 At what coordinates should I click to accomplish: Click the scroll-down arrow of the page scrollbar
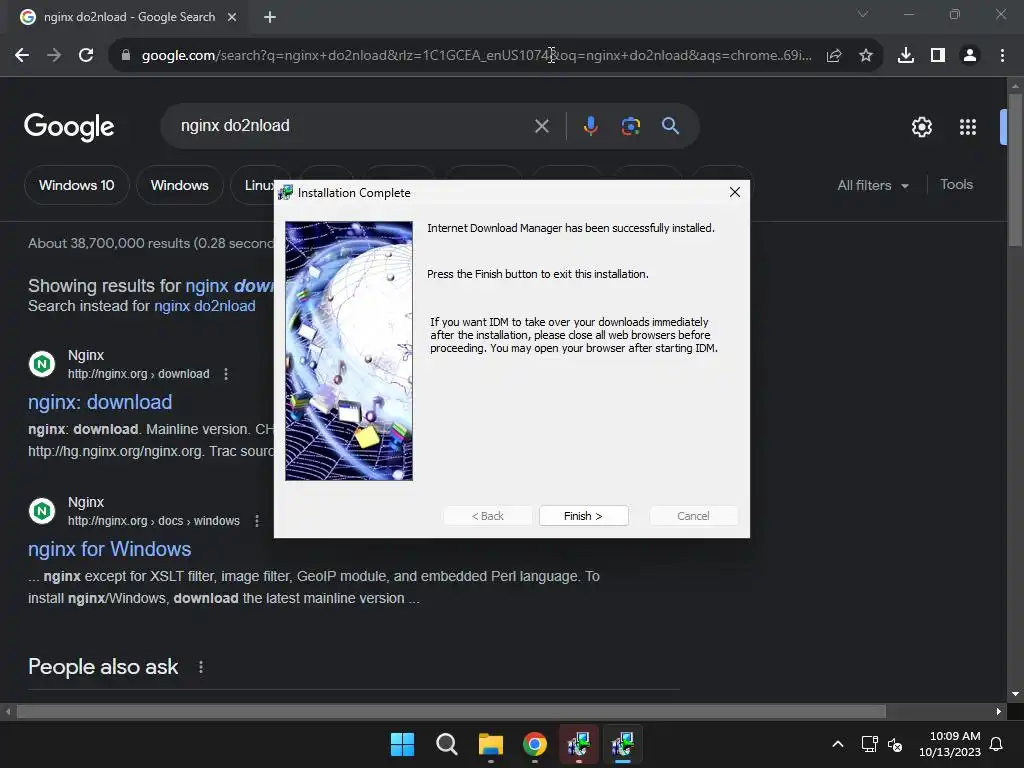coord(1015,694)
